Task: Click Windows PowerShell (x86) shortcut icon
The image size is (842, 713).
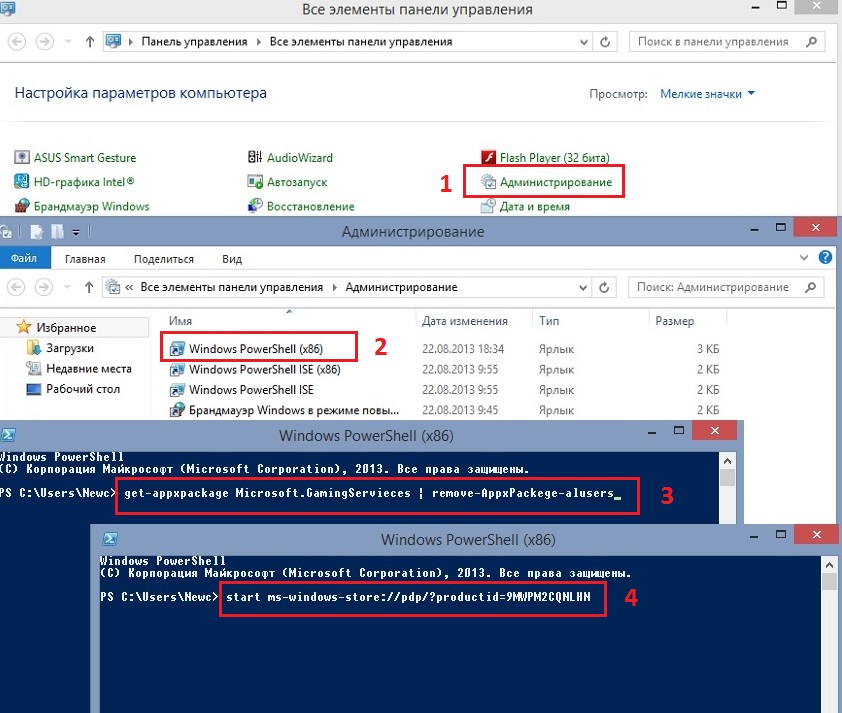Action: pyautogui.click(x=177, y=349)
